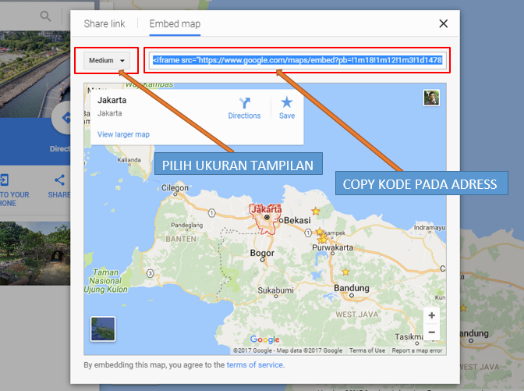The image size is (524, 391).
Task: Switch to the Share link tab
Action: [x=104, y=24]
